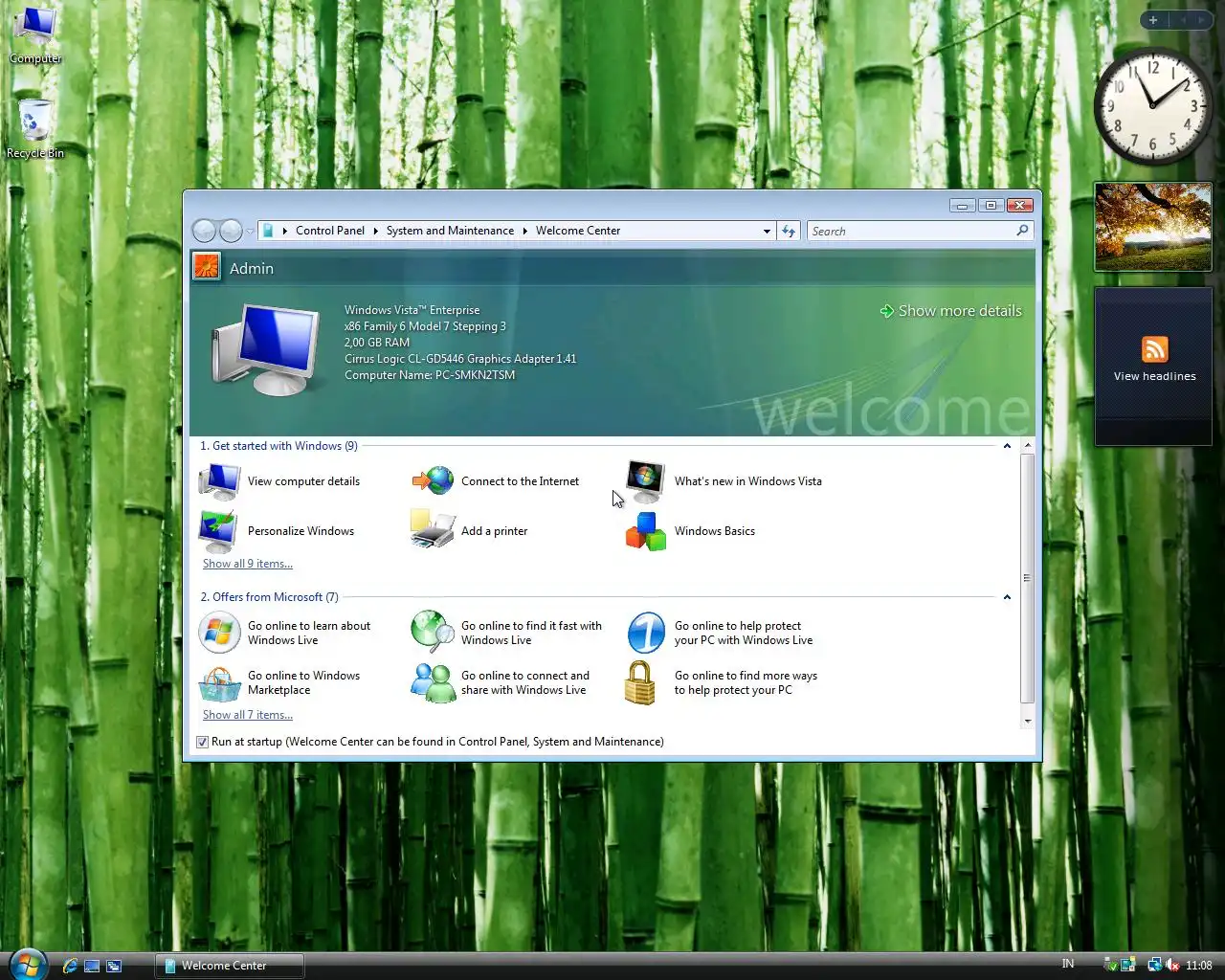Click Show Desktop in Quick Launch
1225x980 pixels.
pos(92,966)
